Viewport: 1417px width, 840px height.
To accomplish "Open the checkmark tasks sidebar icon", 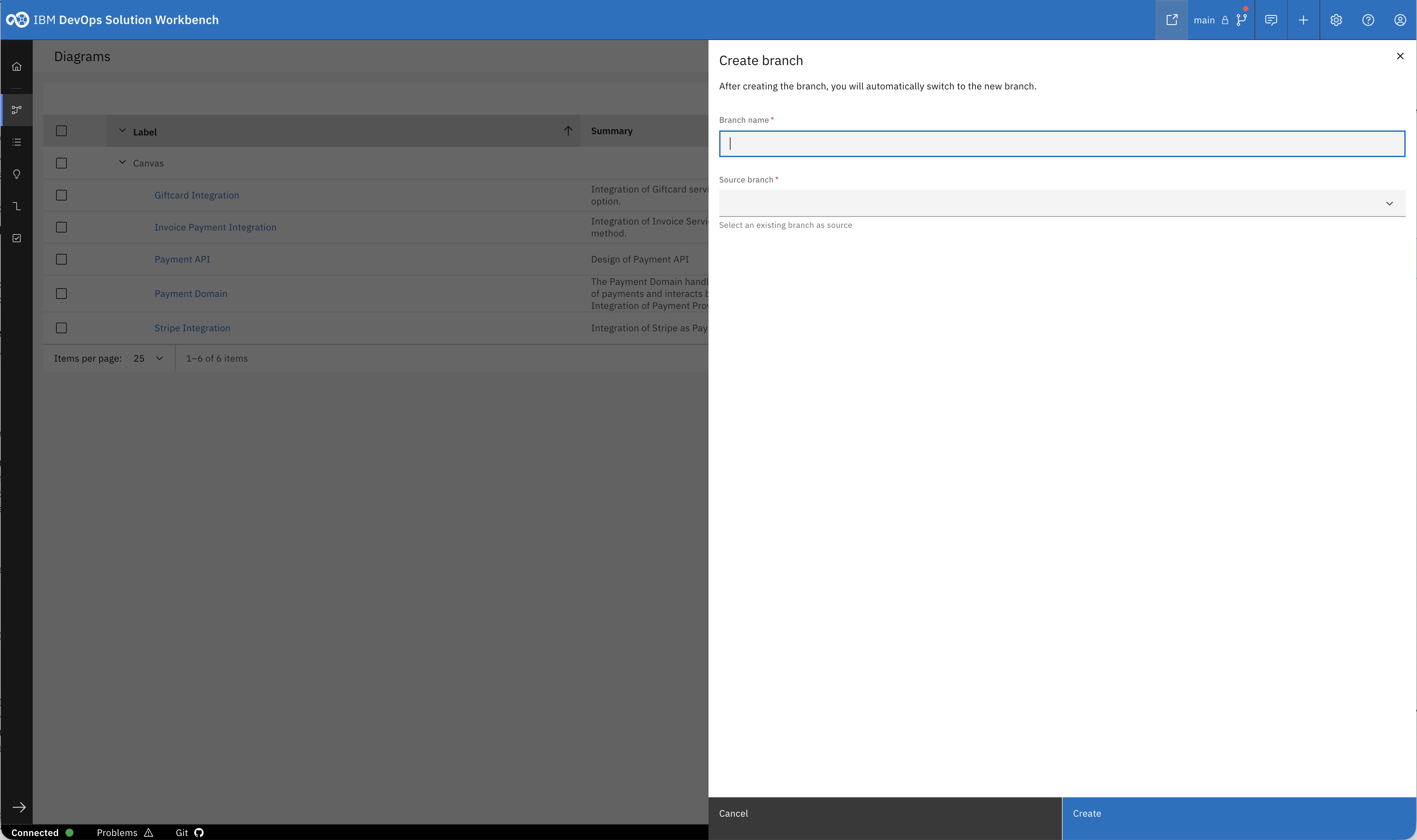I will point(17,238).
